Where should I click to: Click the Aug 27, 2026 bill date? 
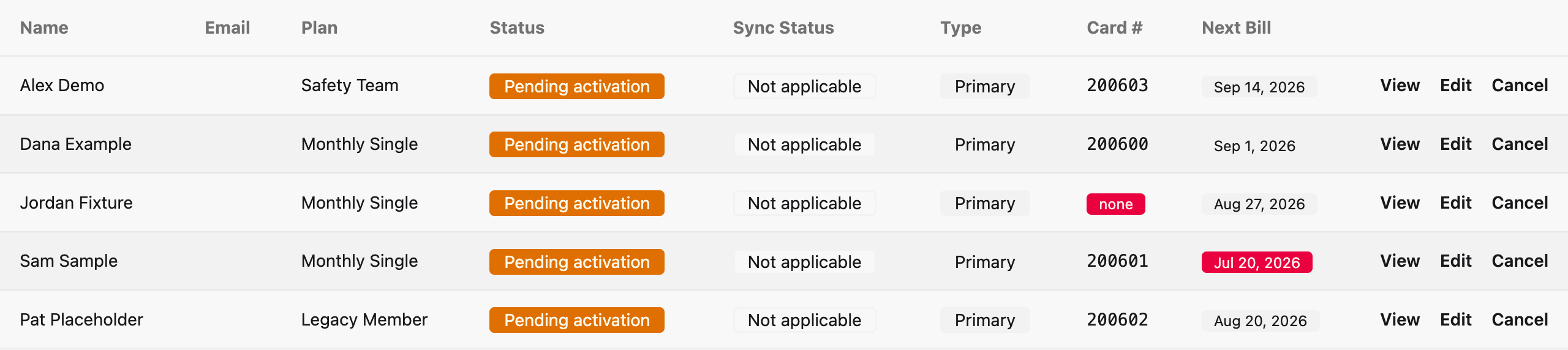pos(1259,204)
